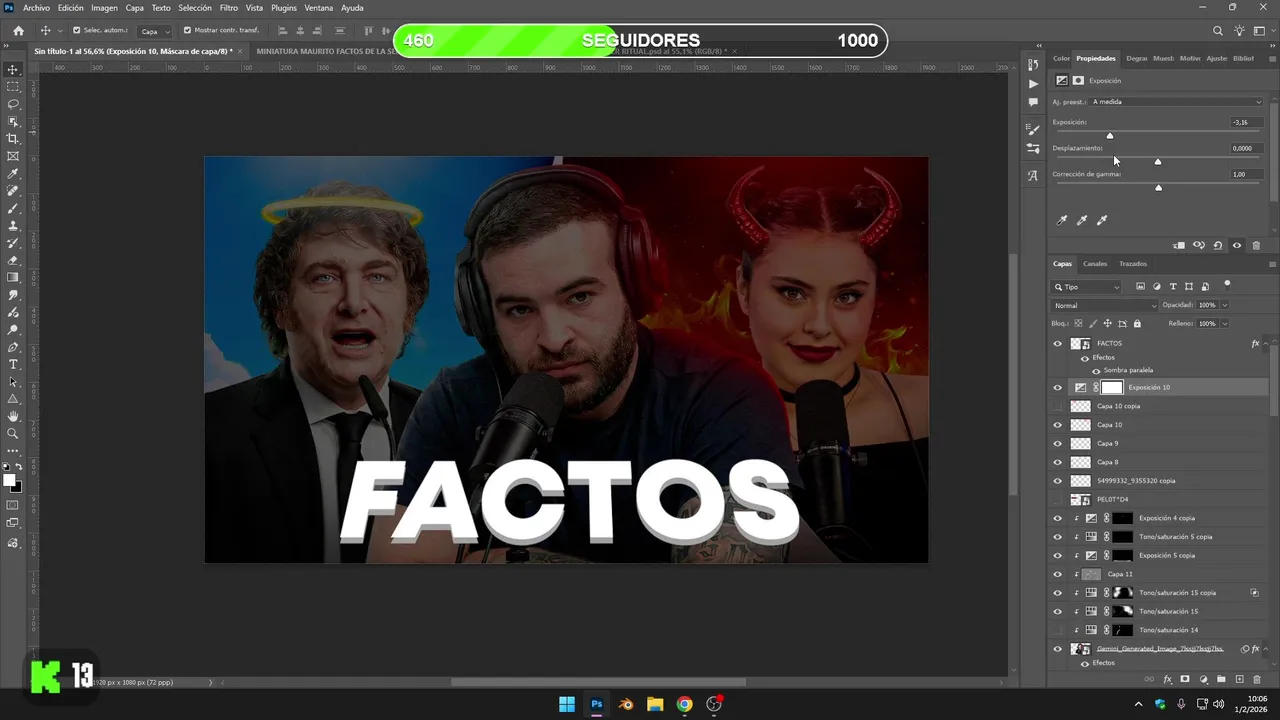Select the Gradient tool
The image size is (1280, 720).
tap(13, 278)
